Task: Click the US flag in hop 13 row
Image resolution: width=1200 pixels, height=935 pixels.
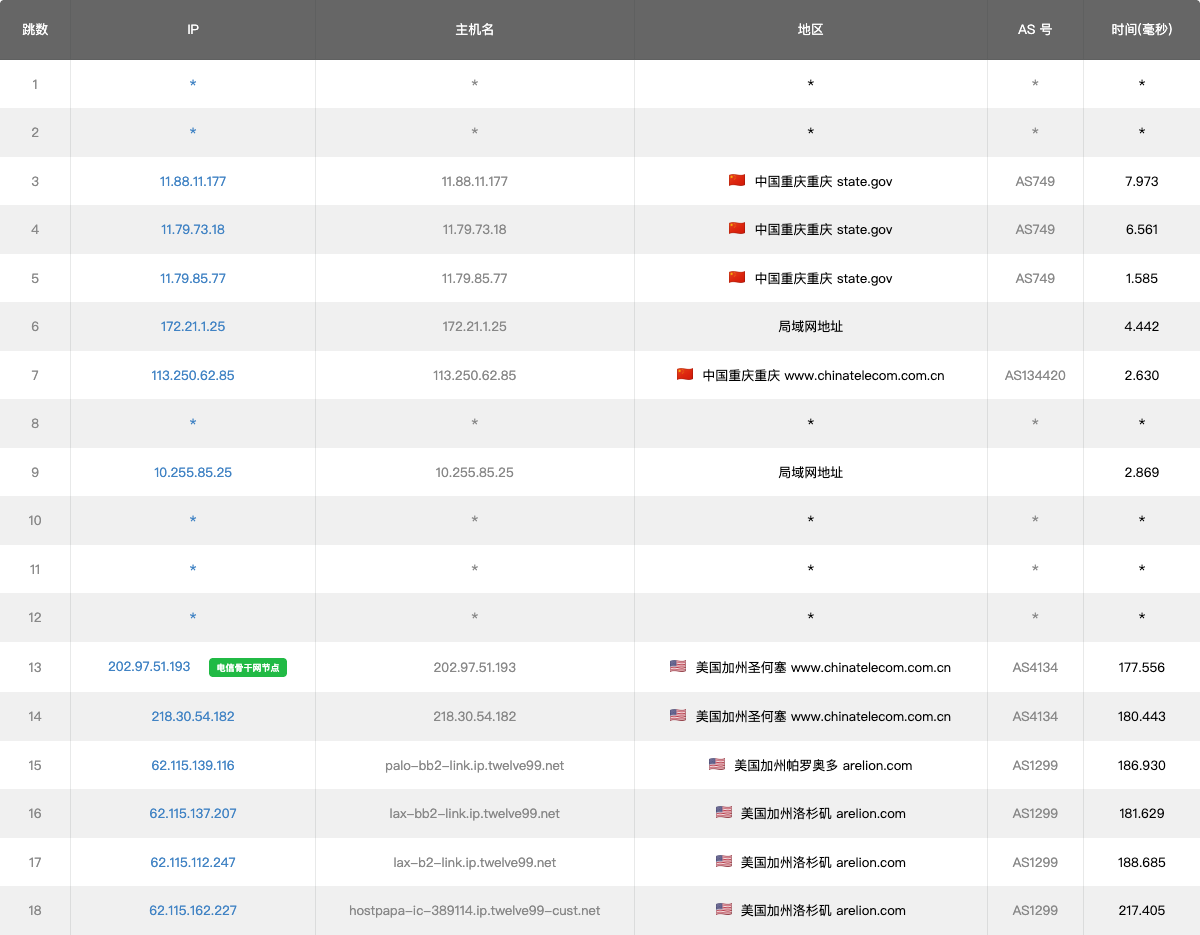Action: [x=678, y=666]
